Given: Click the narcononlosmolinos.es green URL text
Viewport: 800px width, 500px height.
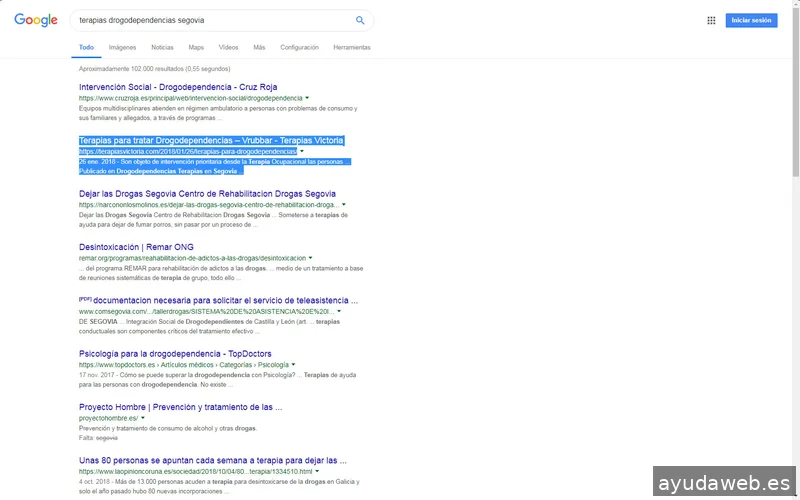Looking at the screenshot, I should 209,205.
